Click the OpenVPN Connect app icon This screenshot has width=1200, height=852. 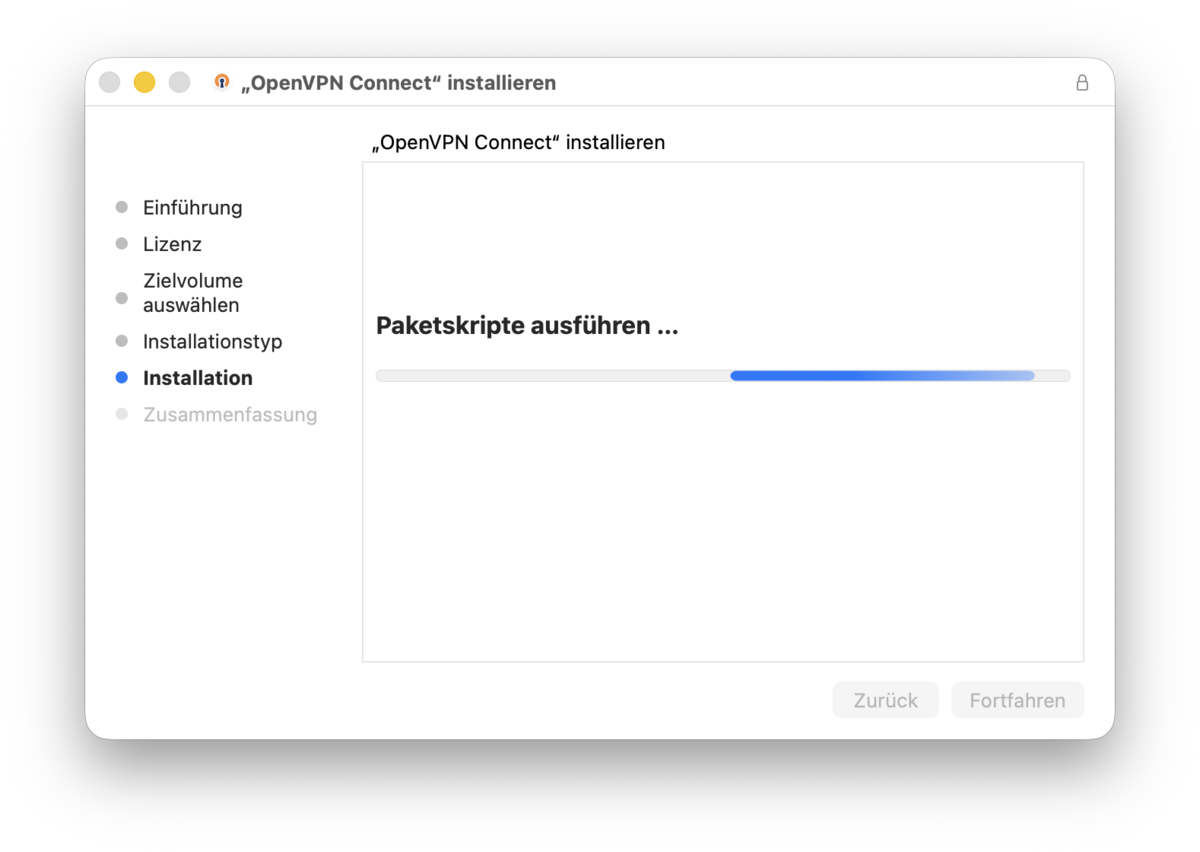click(x=222, y=82)
